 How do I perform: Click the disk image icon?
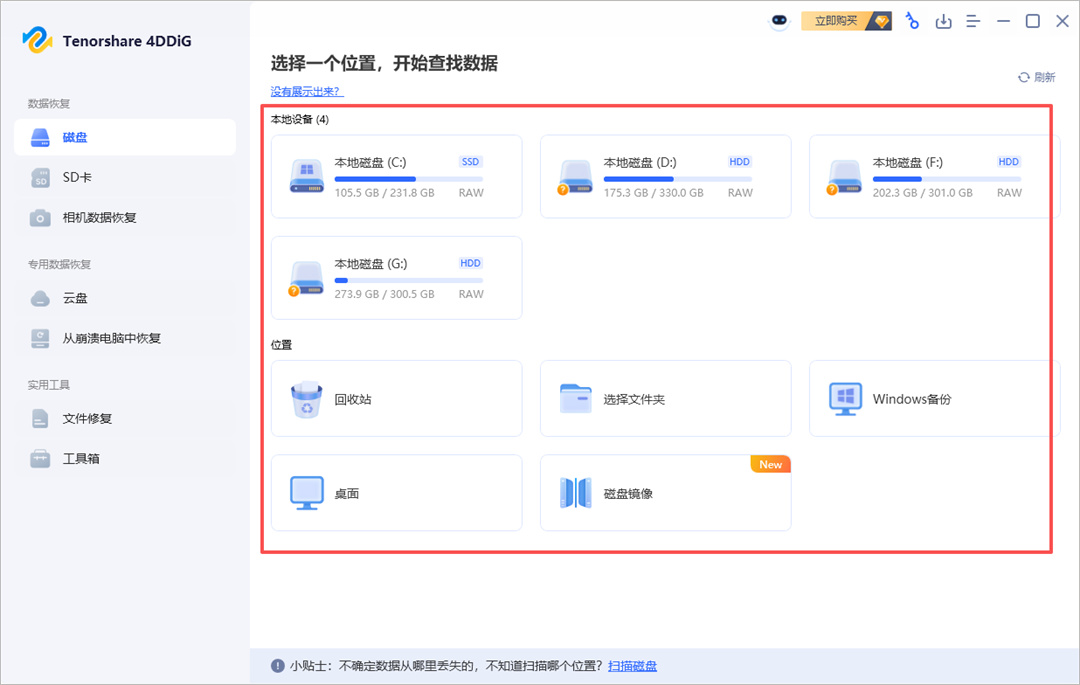tap(575, 493)
